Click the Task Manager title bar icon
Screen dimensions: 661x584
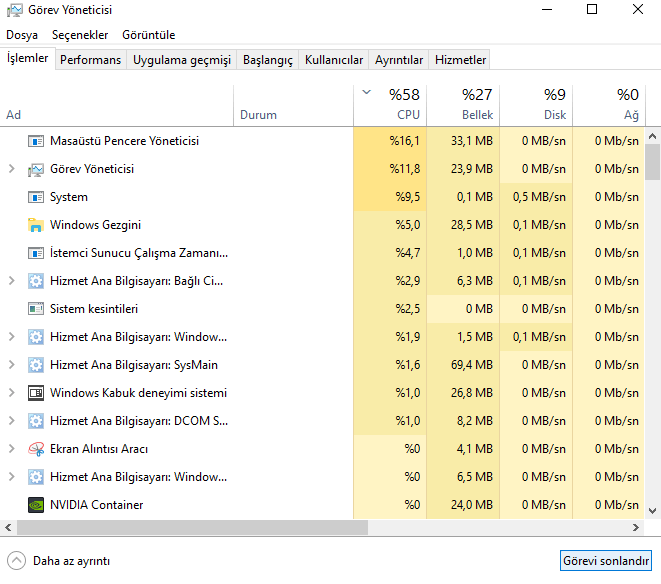click(15, 10)
